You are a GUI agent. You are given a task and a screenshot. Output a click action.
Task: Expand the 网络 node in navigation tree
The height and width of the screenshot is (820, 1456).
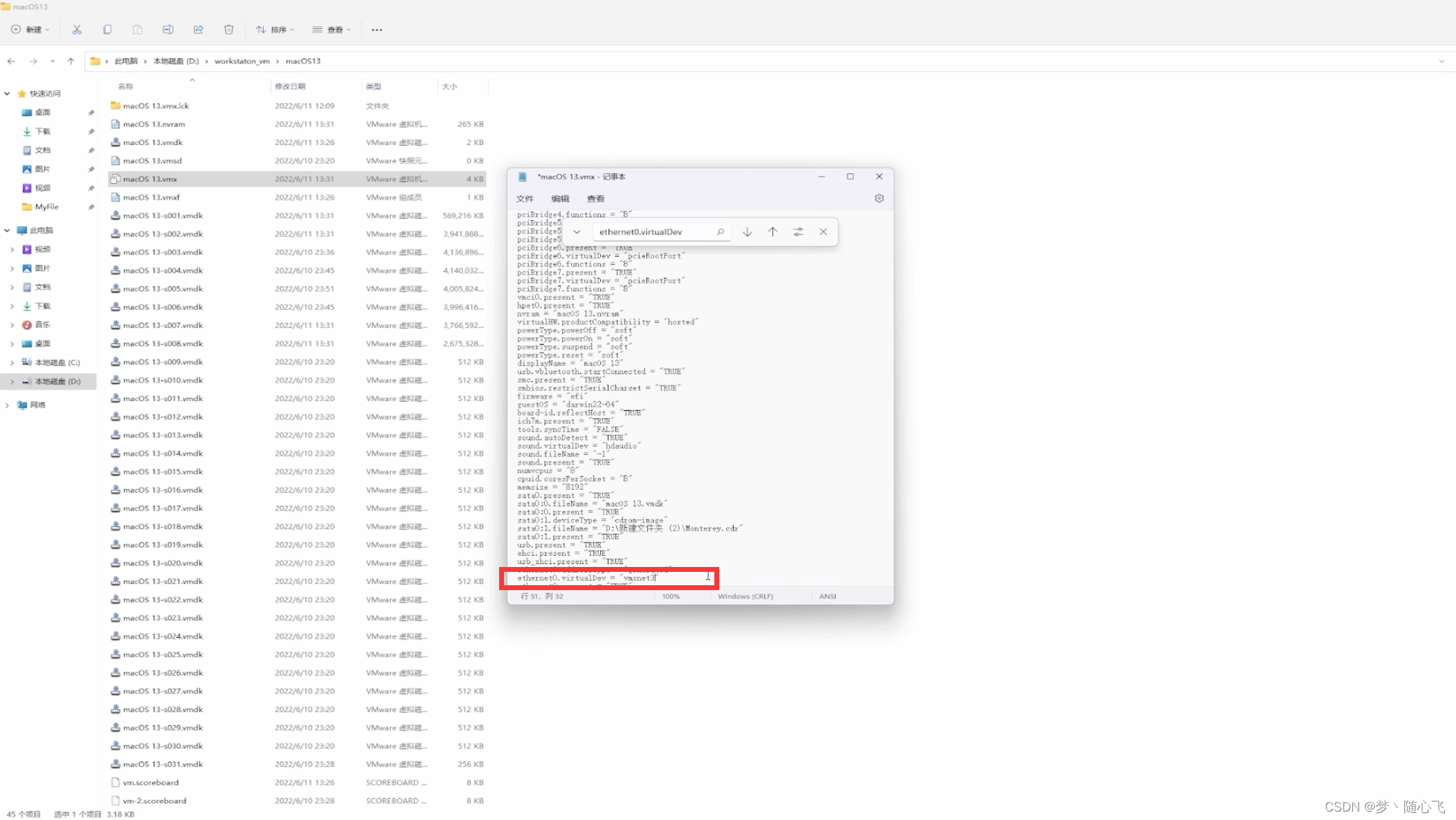point(7,405)
